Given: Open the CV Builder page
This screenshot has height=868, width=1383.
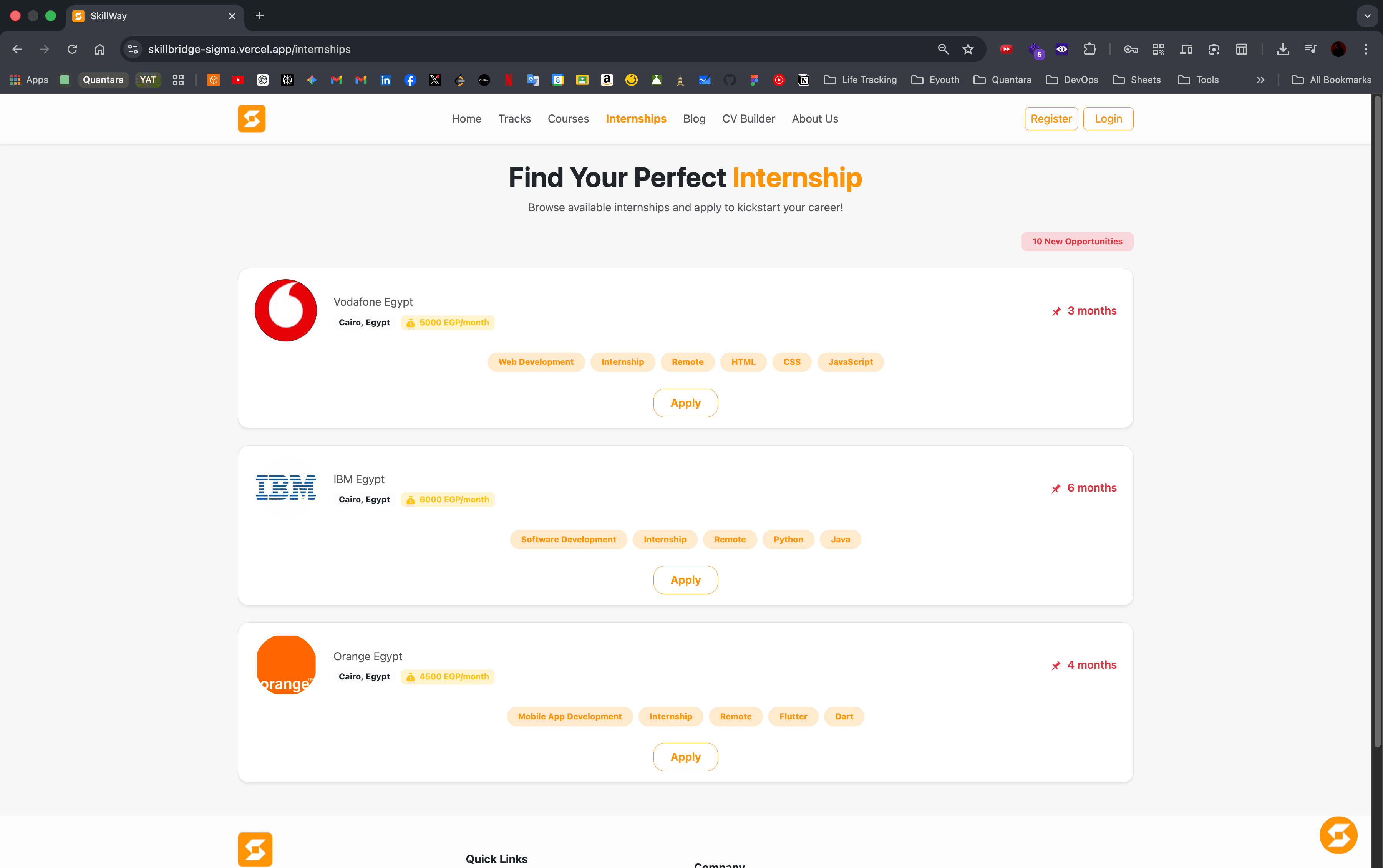Looking at the screenshot, I should click(748, 118).
